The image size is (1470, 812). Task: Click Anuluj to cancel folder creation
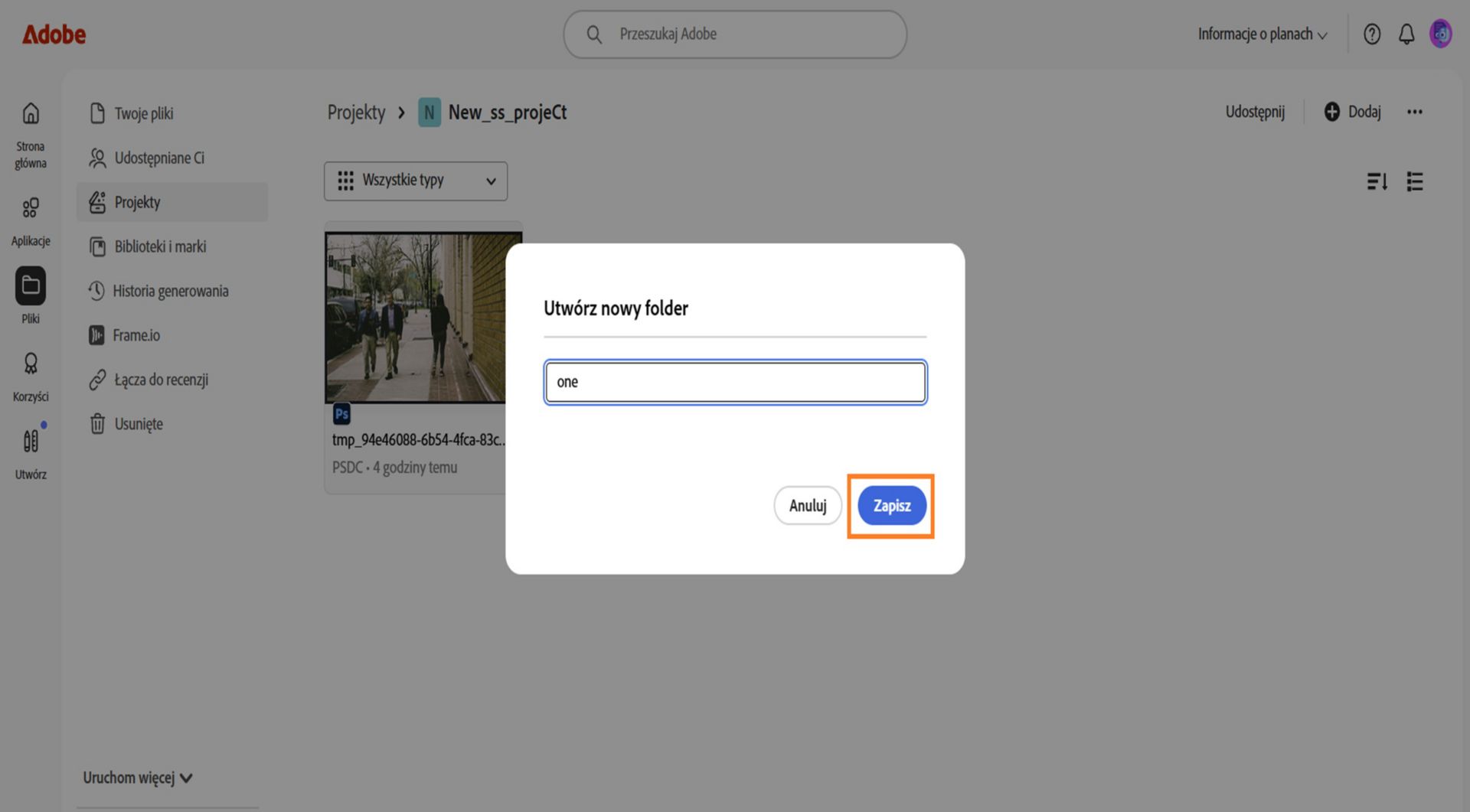pos(808,506)
